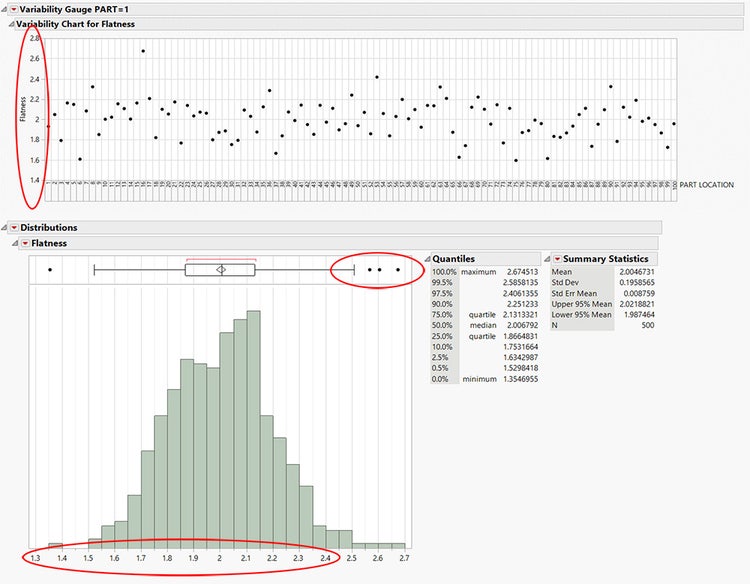
Task: Click the Flatness vertical axis label
Action: 22,108
